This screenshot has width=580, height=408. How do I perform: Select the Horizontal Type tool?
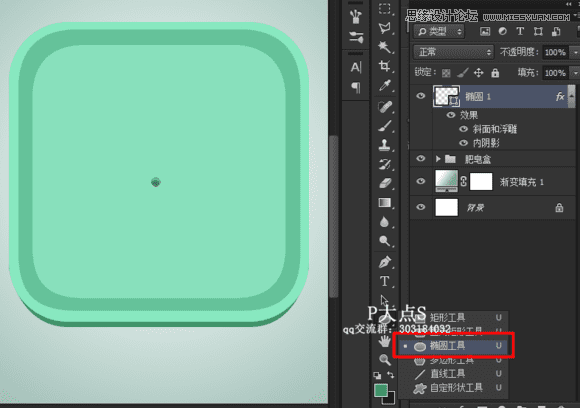click(x=385, y=281)
